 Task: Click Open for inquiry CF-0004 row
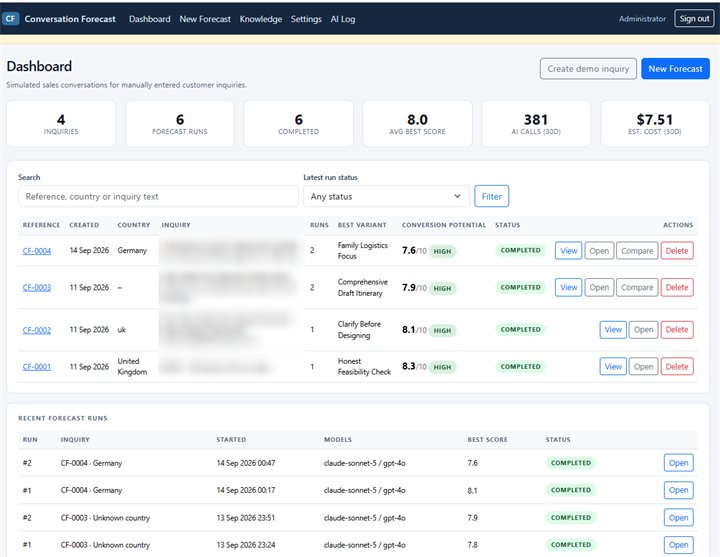[599, 251]
